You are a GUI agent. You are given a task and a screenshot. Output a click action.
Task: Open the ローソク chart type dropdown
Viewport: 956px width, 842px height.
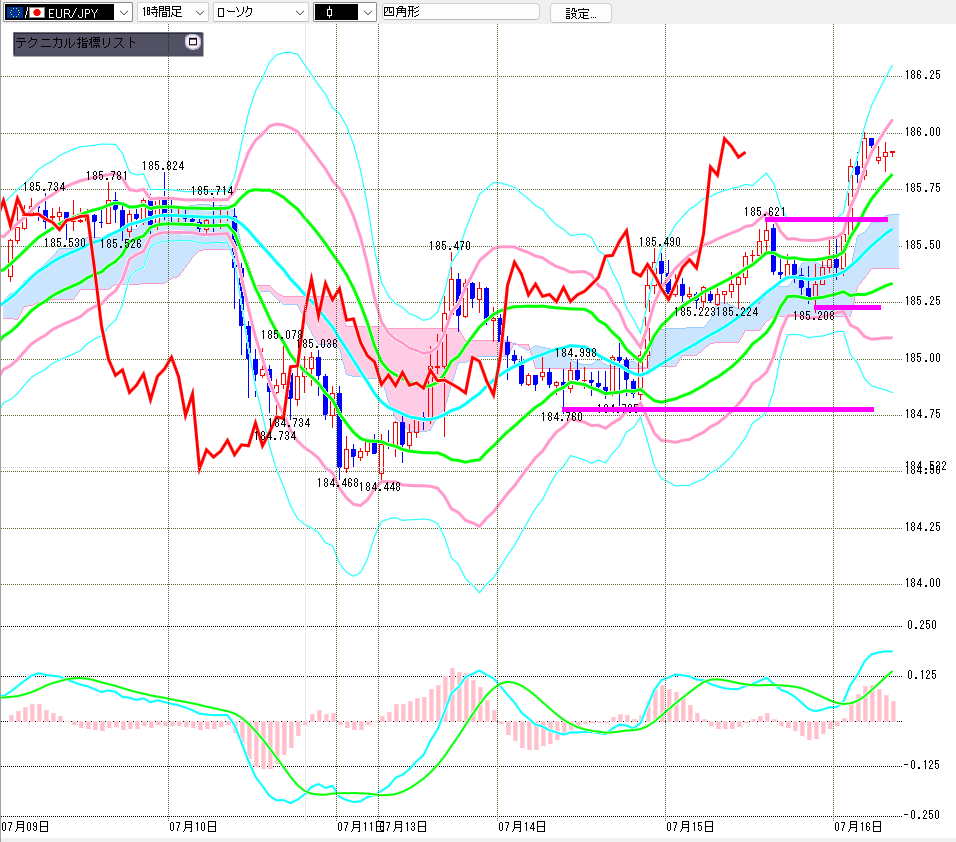tap(260, 12)
